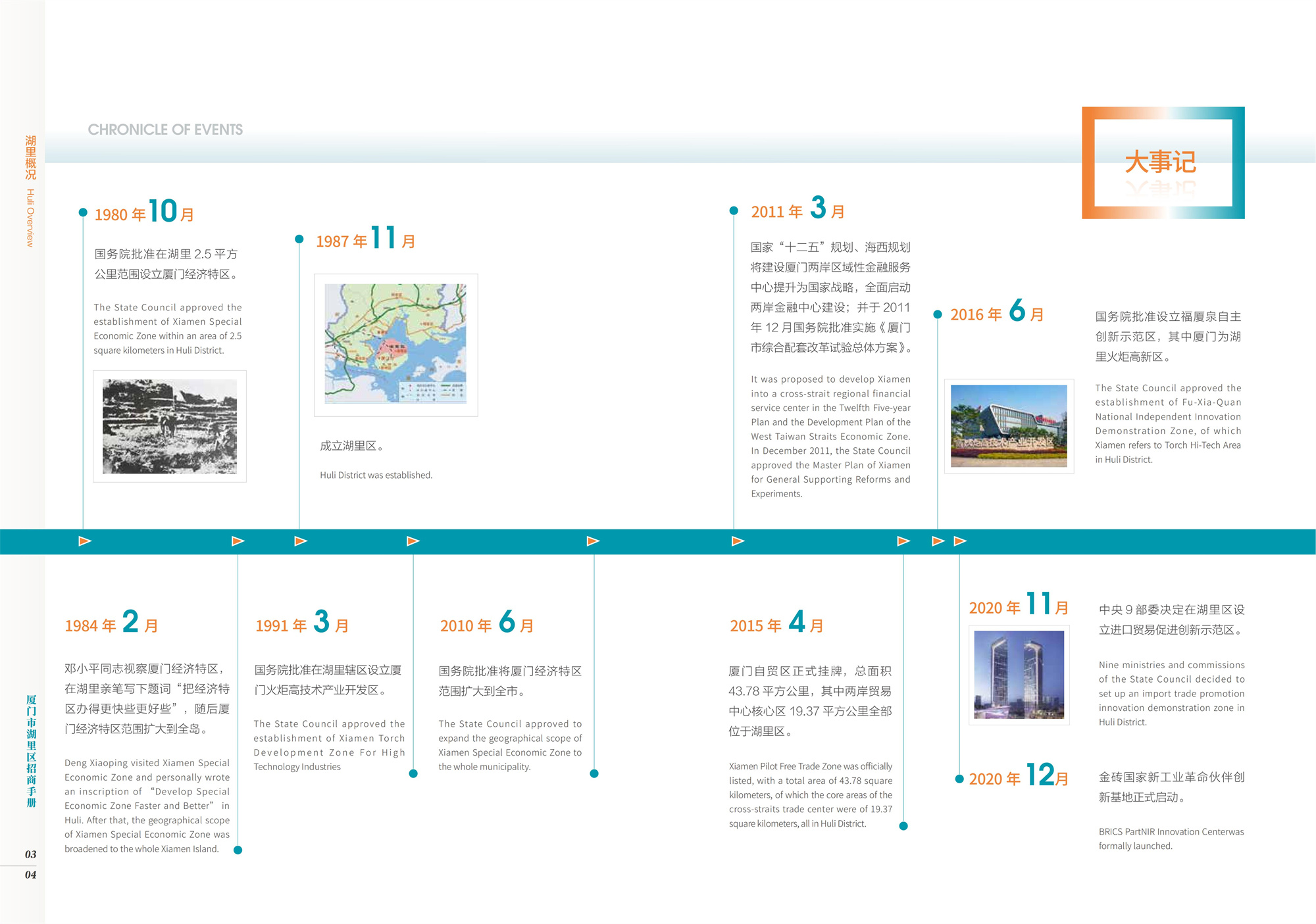1316x924 pixels.
Task: Click the BRICS PartNIR Innovation Center text
Action: point(1171,839)
